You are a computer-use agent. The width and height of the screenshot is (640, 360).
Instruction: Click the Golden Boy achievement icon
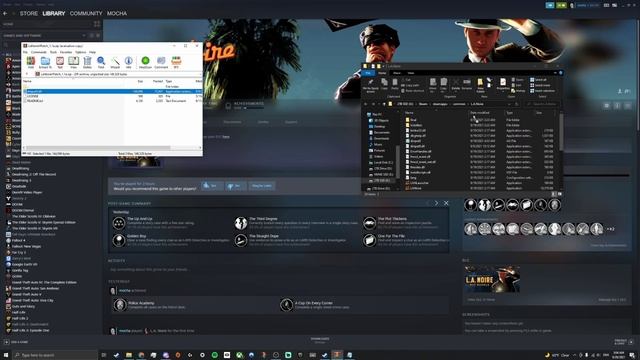tap(119, 240)
